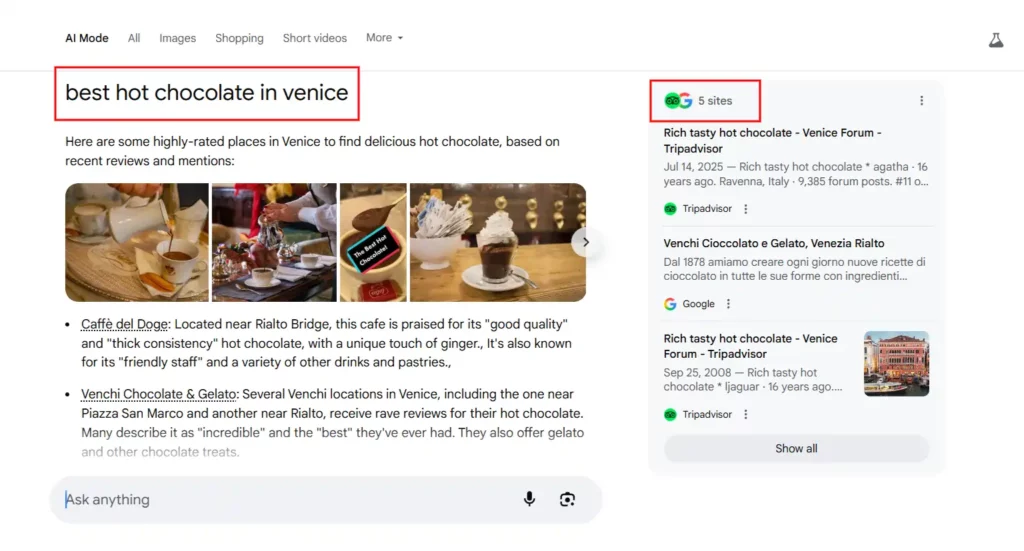
Task: Click the Show all button
Action: [796, 449]
